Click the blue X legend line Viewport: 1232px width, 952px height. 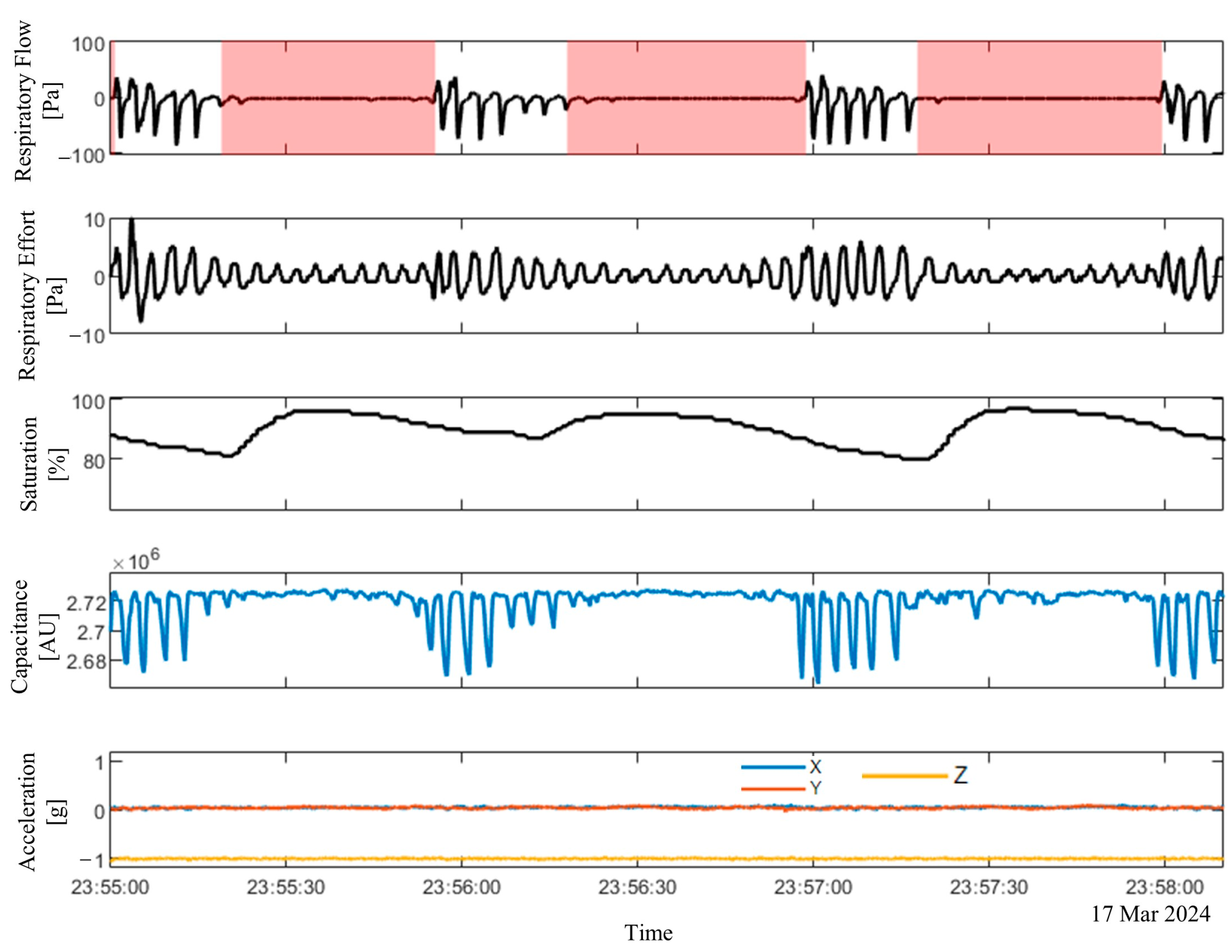(x=772, y=767)
